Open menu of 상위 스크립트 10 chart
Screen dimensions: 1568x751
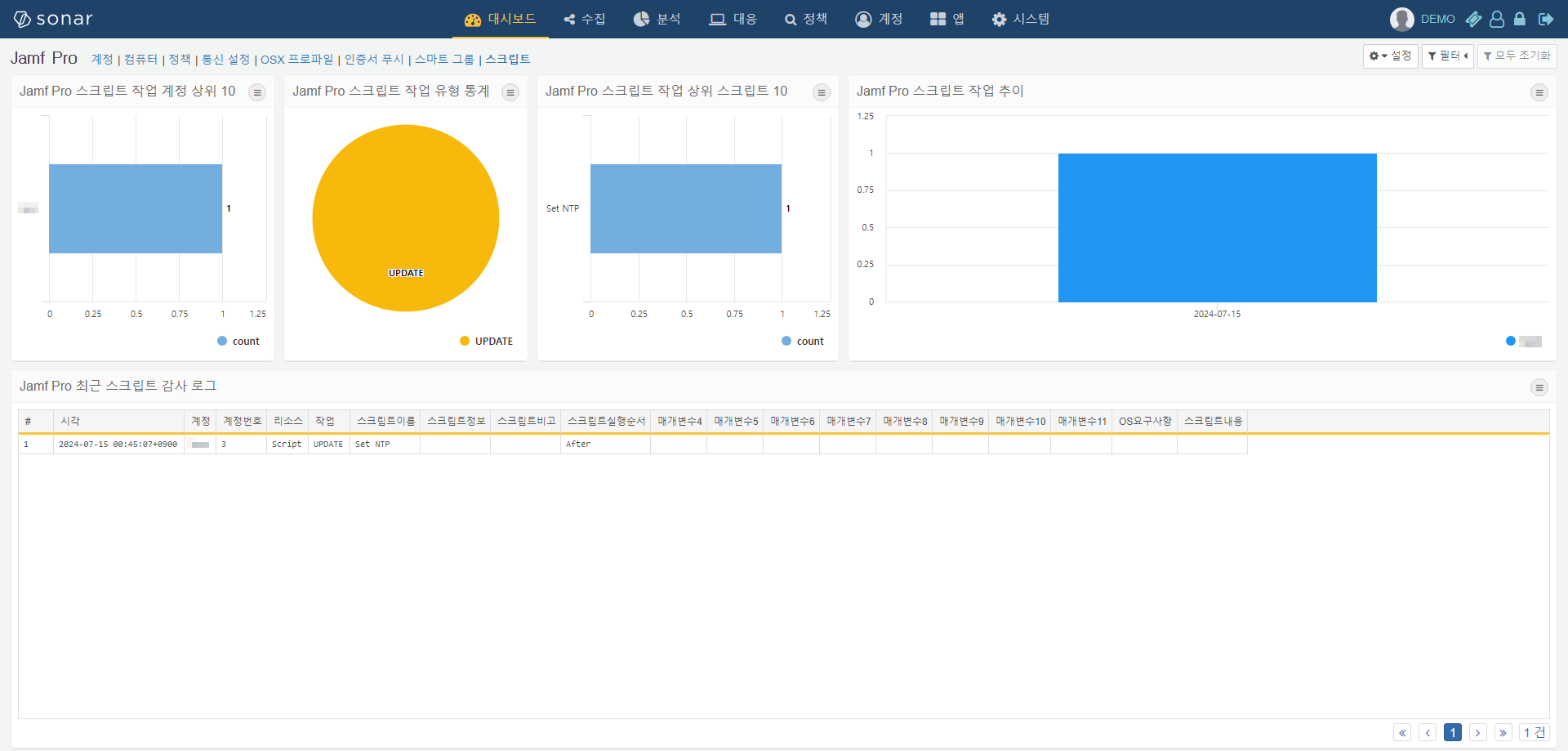point(822,92)
